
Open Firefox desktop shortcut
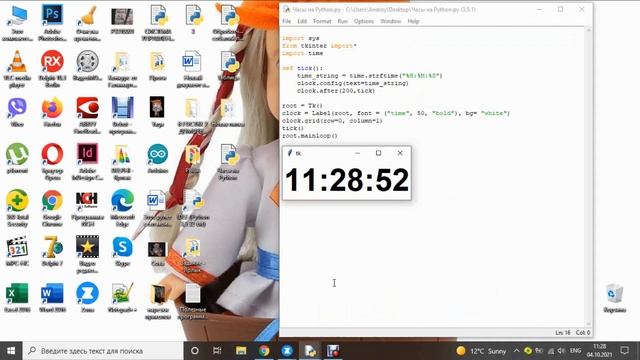point(52,113)
